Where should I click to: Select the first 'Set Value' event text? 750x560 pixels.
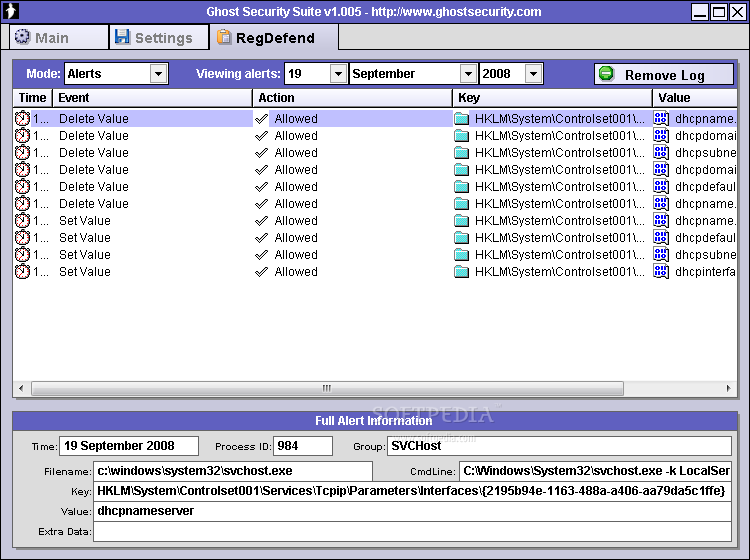coord(85,220)
